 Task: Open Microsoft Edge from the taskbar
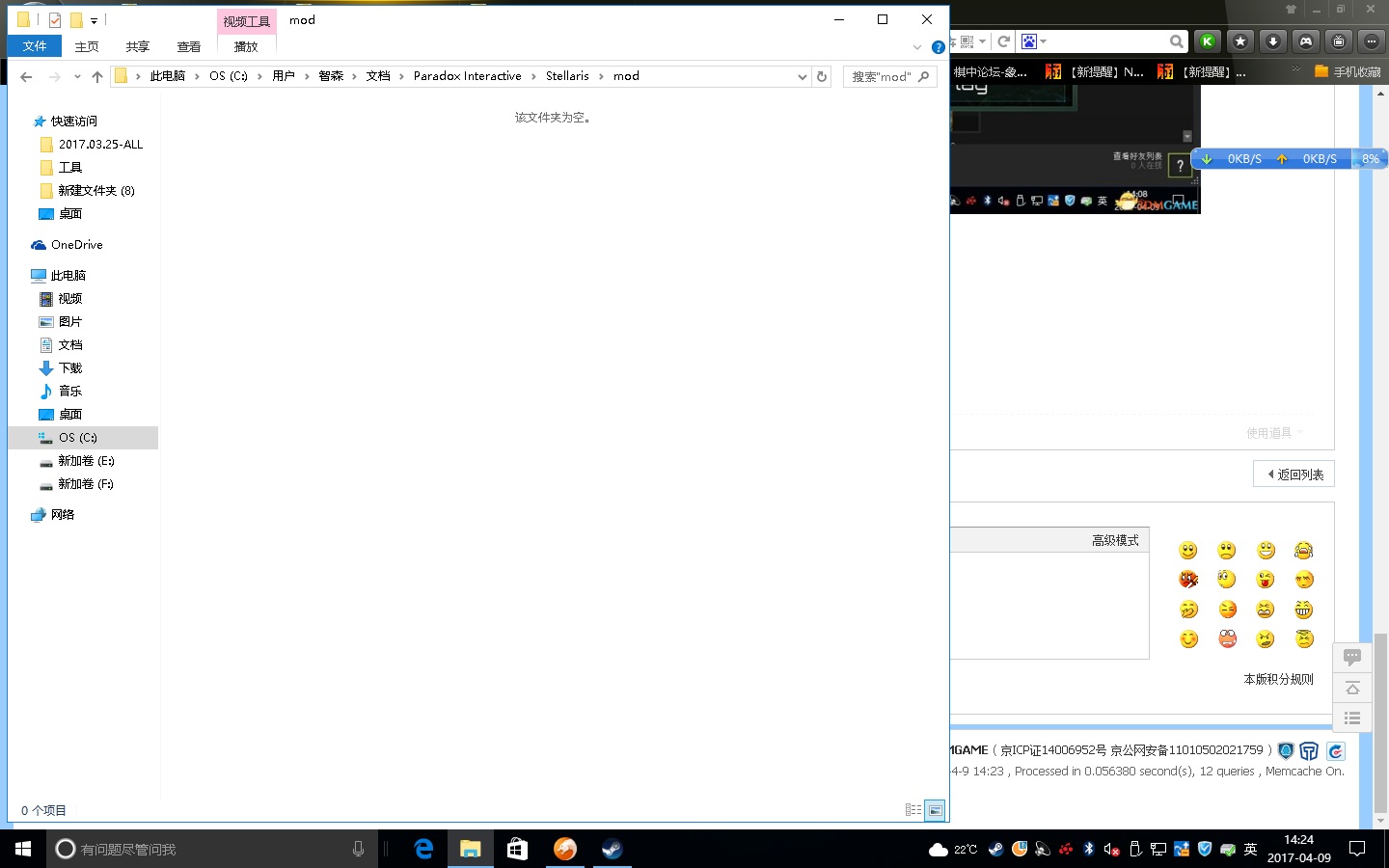pos(423,849)
